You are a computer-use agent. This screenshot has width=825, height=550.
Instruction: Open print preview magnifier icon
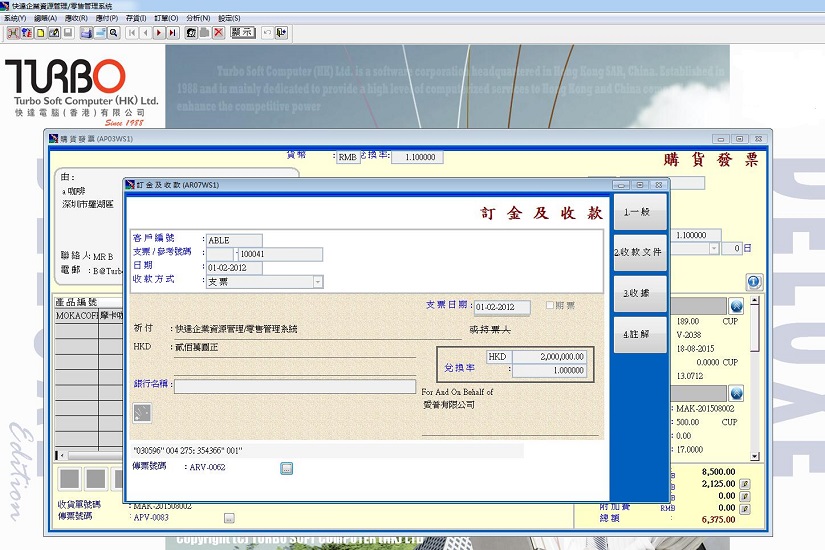(114, 33)
